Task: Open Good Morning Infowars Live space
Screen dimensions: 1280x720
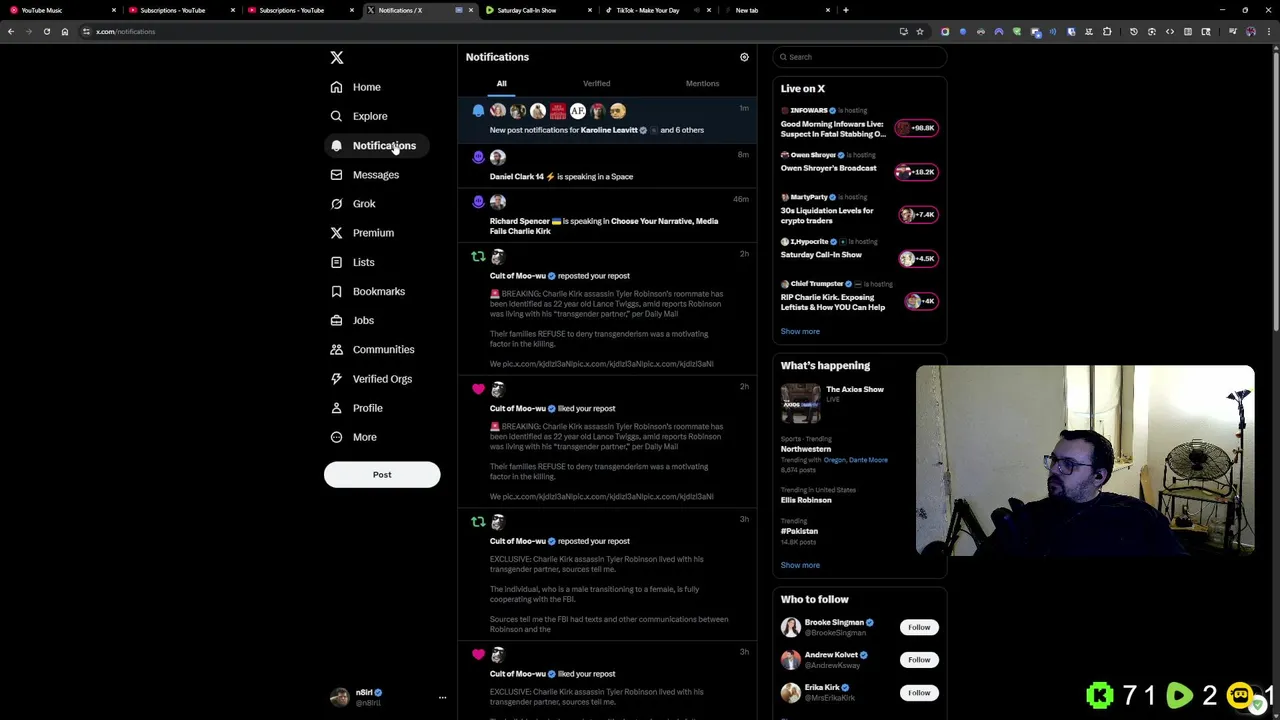Action: click(x=859, y=124)
